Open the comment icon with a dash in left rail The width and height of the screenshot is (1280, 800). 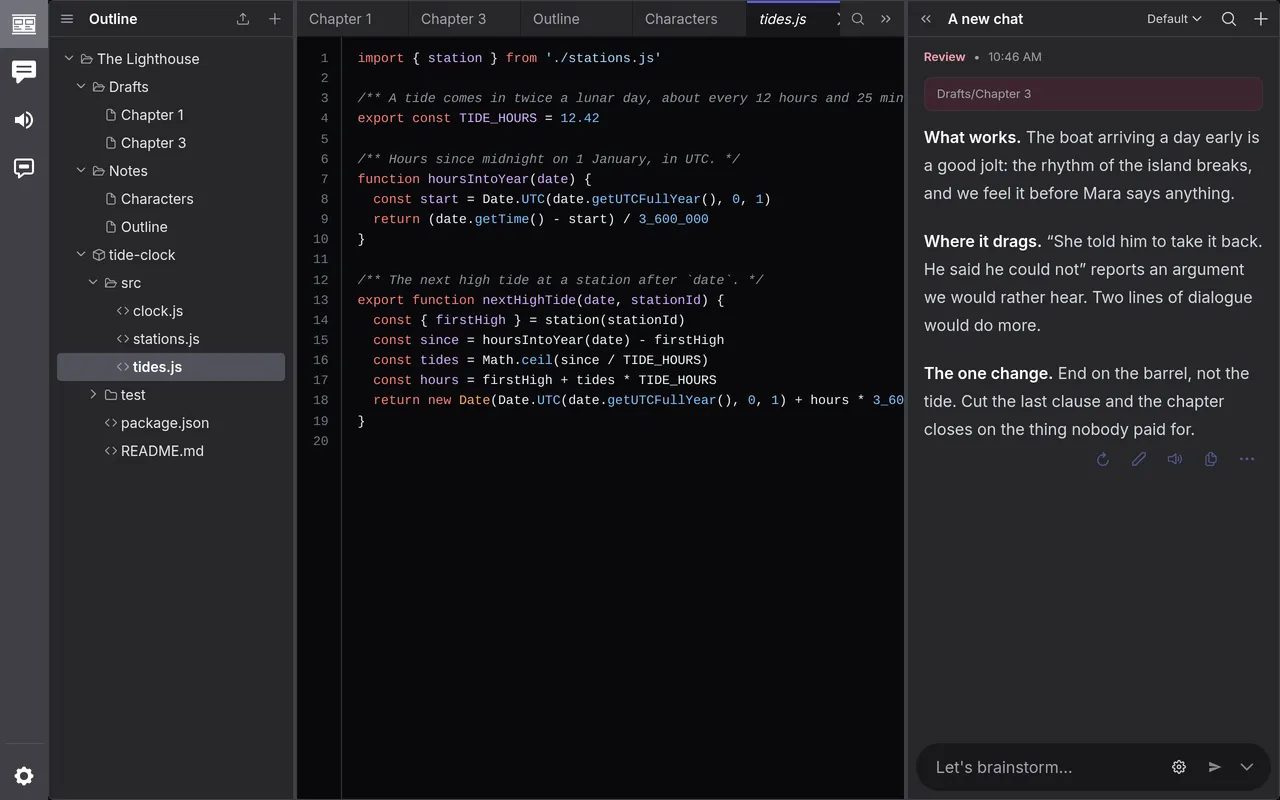pyautogui.click(x=24, y=168)
